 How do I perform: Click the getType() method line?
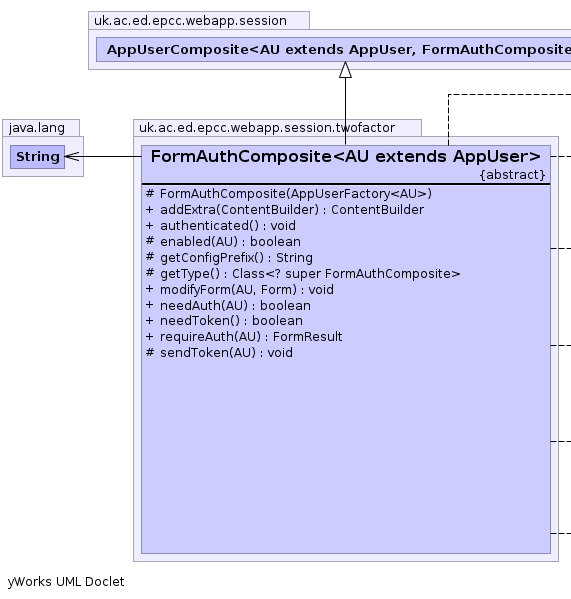[x=303, y=274]
